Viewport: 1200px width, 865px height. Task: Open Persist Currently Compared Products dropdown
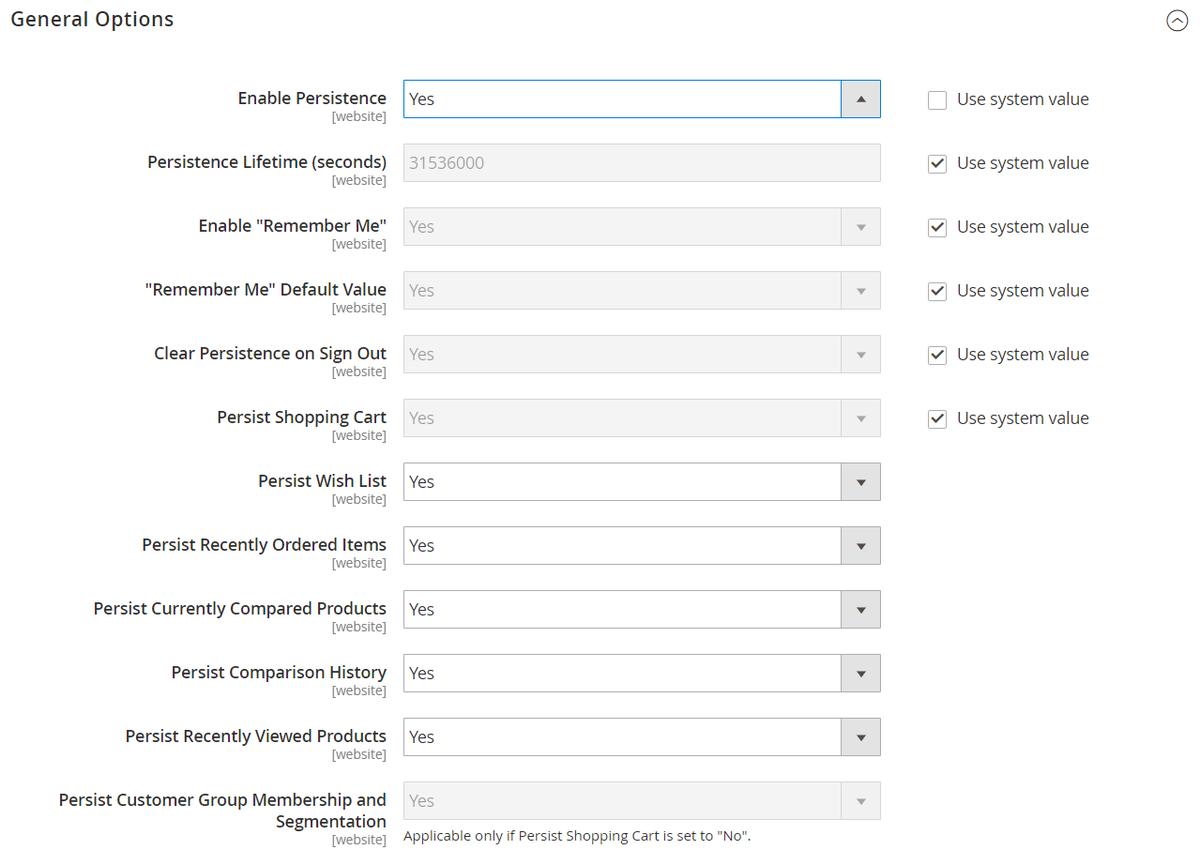pyautogui.click(x=641, y=610)
